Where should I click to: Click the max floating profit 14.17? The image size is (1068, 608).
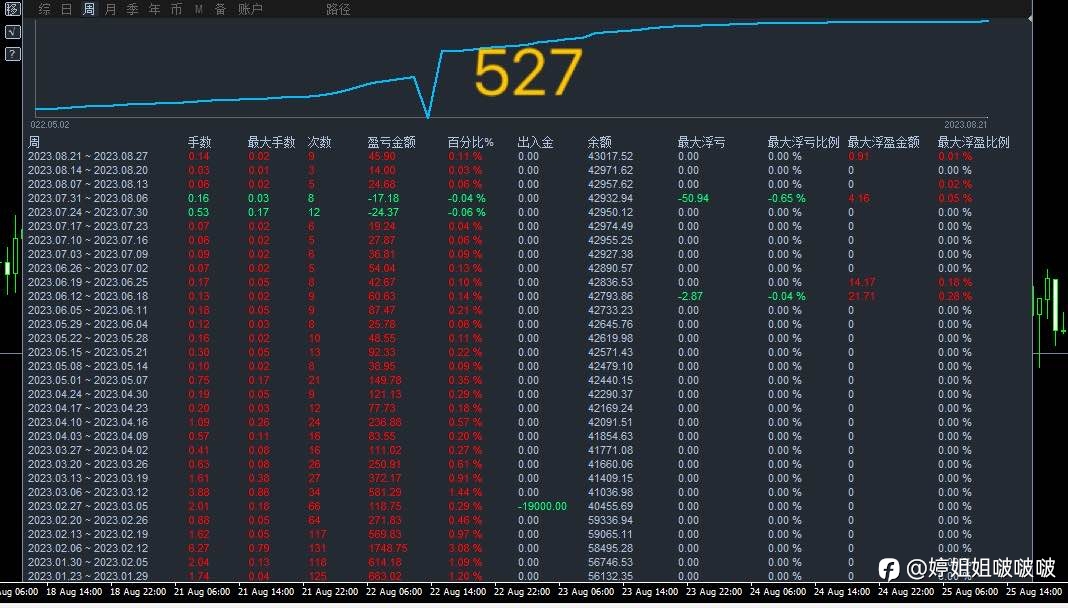pyautogui.click(x=862, y=282)
